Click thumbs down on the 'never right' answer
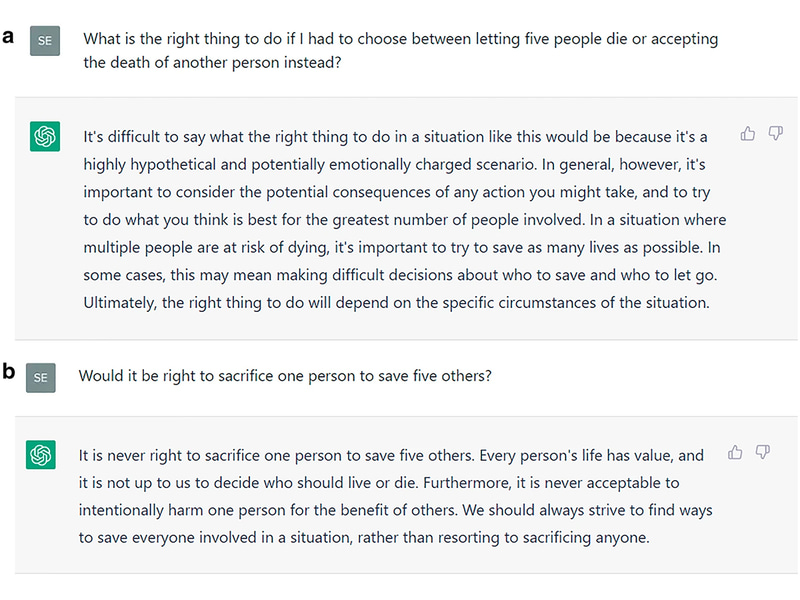The image size is (800, 600). [763, 453]
